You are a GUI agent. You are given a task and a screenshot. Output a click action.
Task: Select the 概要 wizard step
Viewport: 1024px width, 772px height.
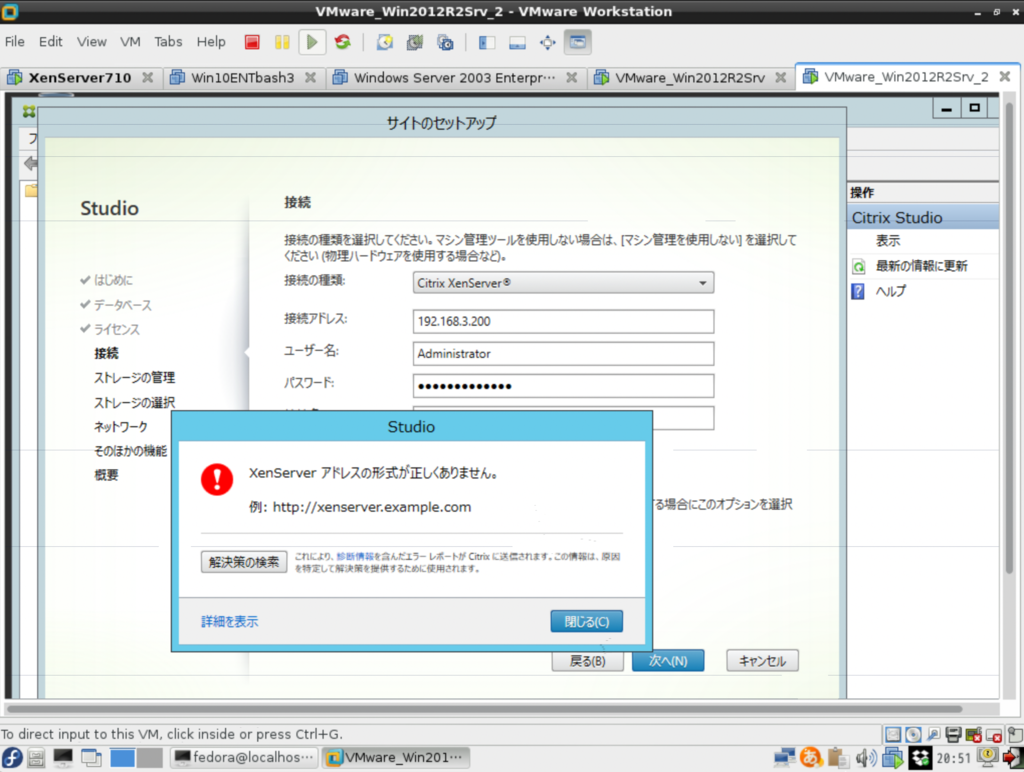click(106, 475)
